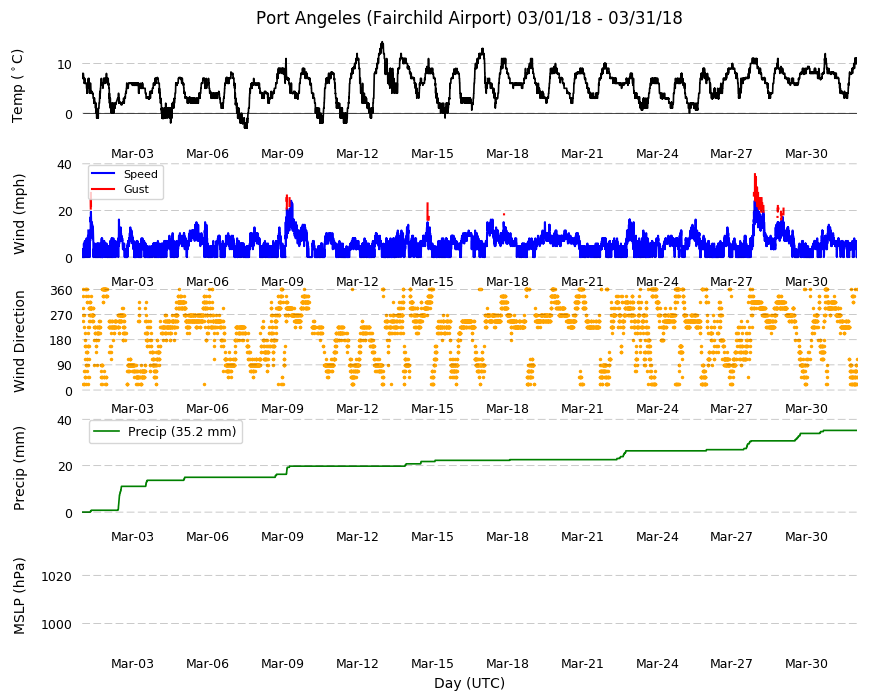Image resolution: width=870 pixels, height=700 pixels.
Task: Click the Temp (°C) axis label
Action: coord(18,85)
